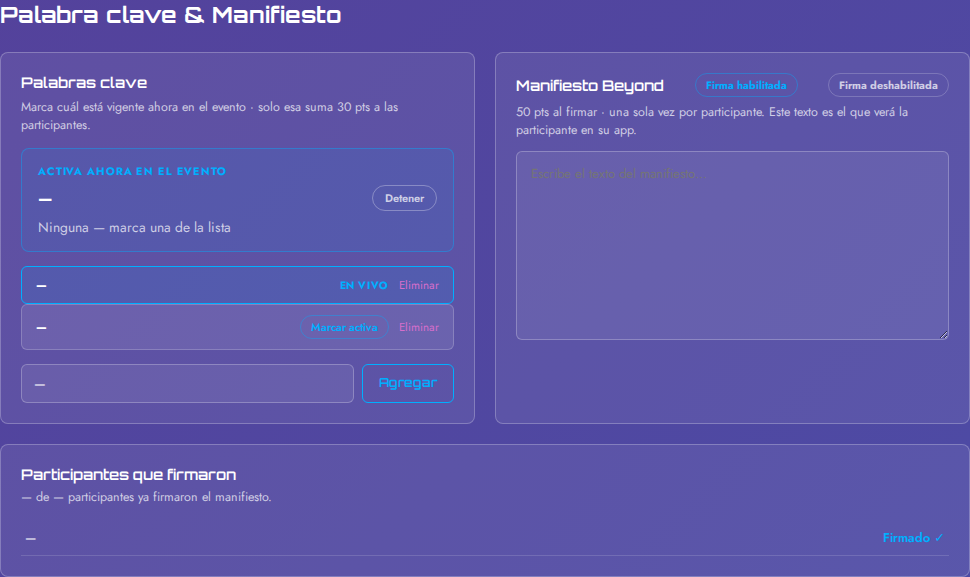
Task: Click inside the manifesto text area
Action: pyautogui.click(x=732, y=246)
